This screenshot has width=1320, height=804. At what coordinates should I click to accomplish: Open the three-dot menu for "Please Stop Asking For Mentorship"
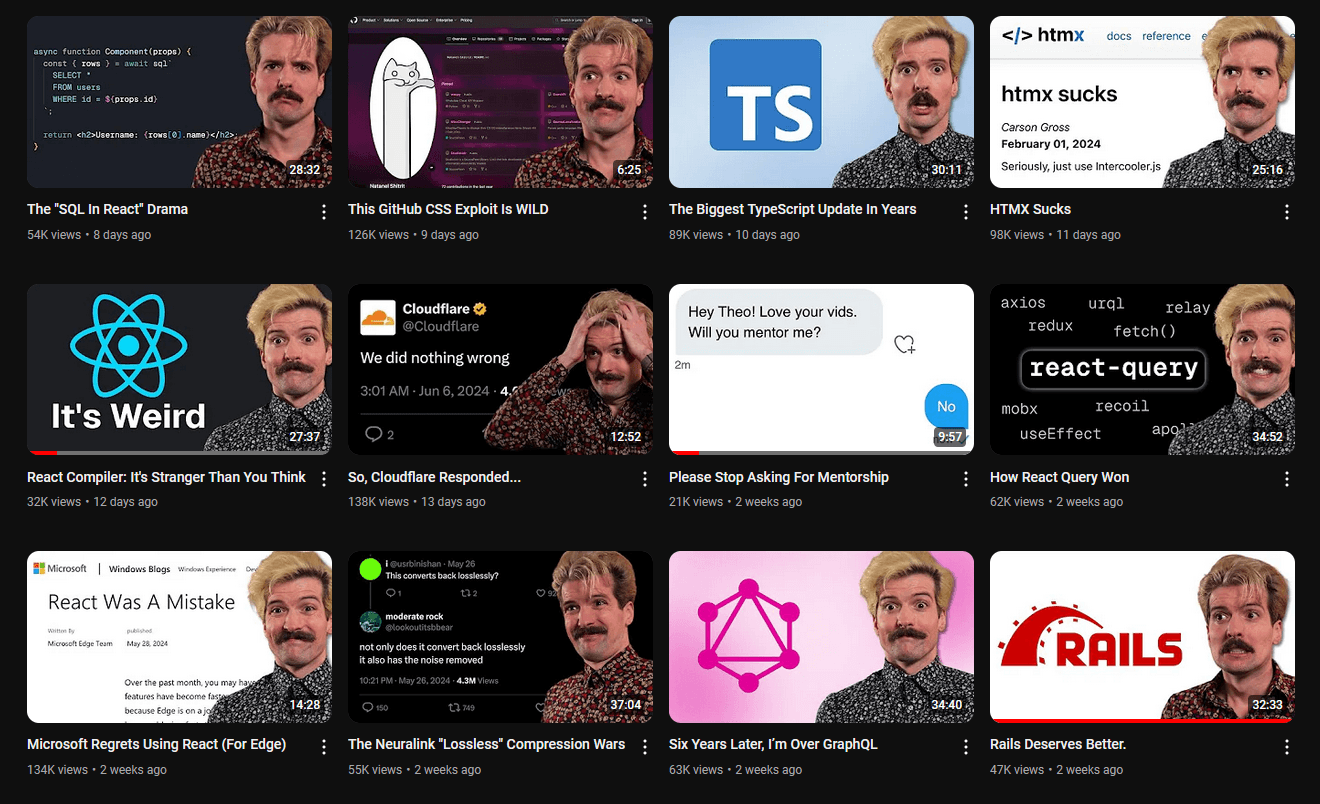965,478
